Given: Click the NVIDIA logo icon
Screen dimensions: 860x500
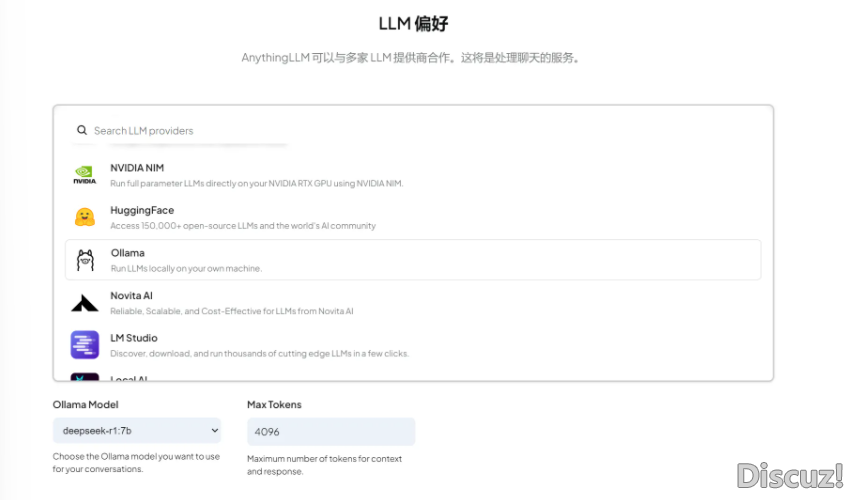Looking at the screenshot, I should click(x=84, y=175).
